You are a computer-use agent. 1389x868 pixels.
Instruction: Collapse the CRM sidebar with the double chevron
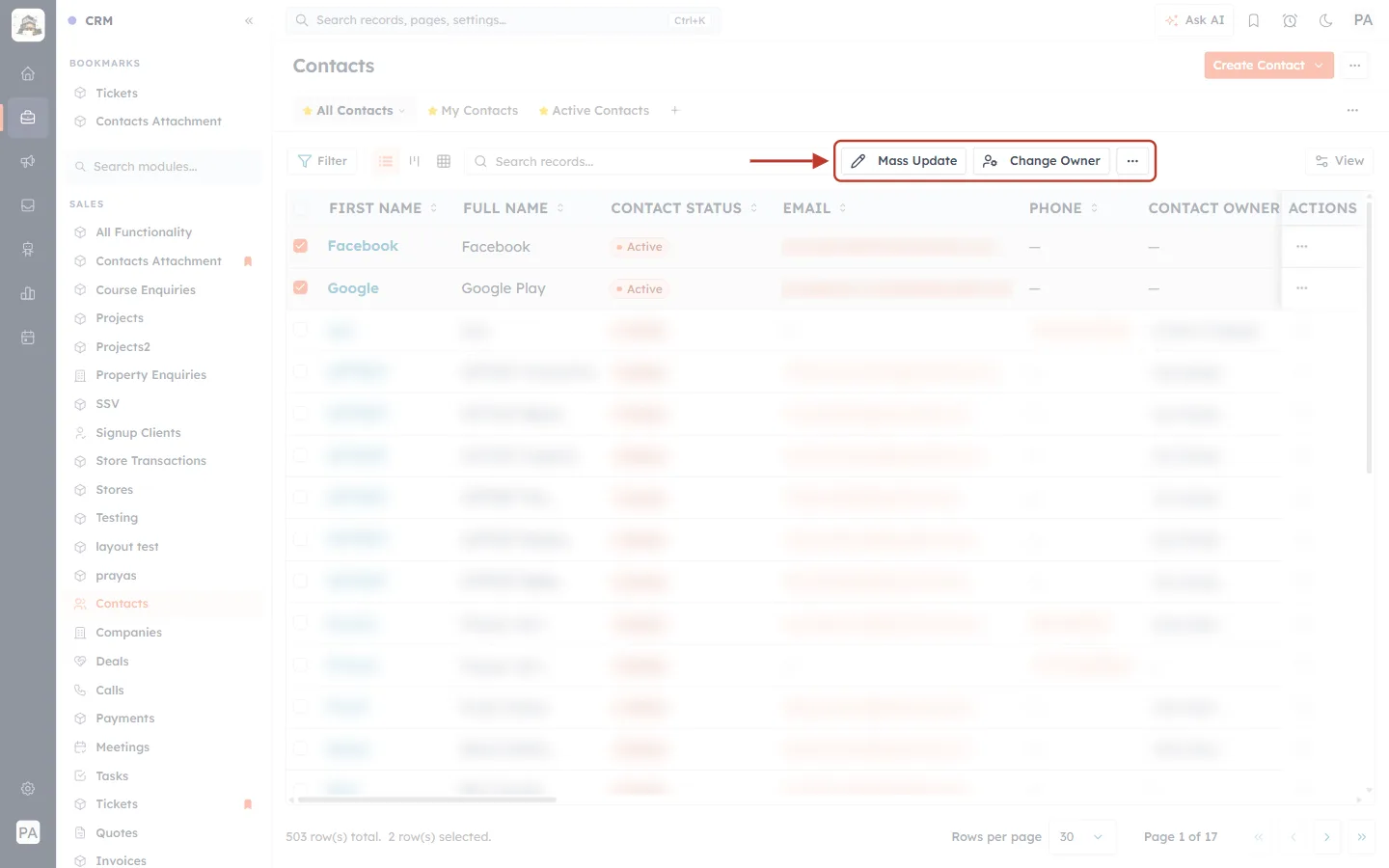click(x=249, y=20)
